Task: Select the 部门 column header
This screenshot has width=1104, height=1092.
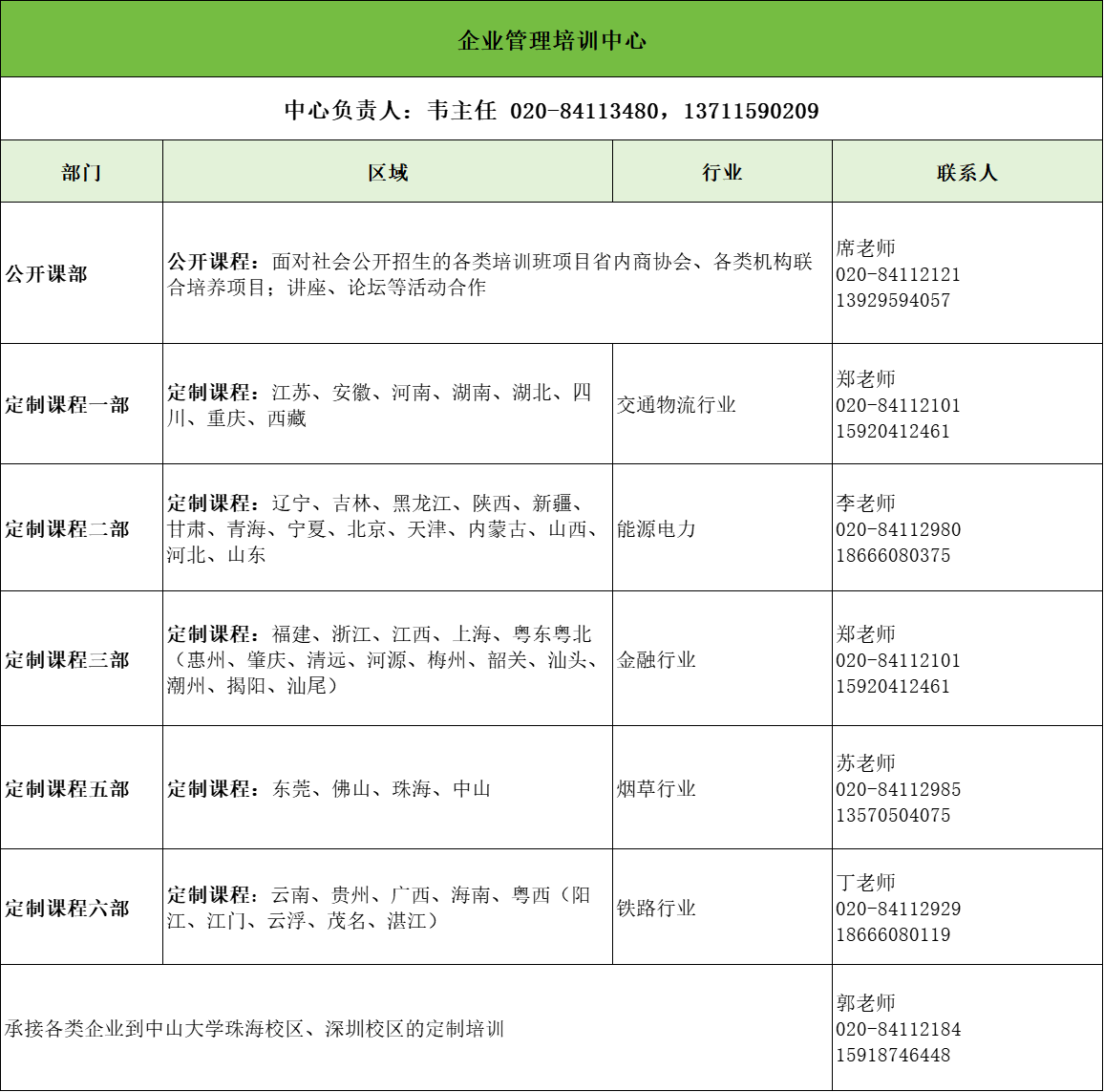Action: coord(81,173)
